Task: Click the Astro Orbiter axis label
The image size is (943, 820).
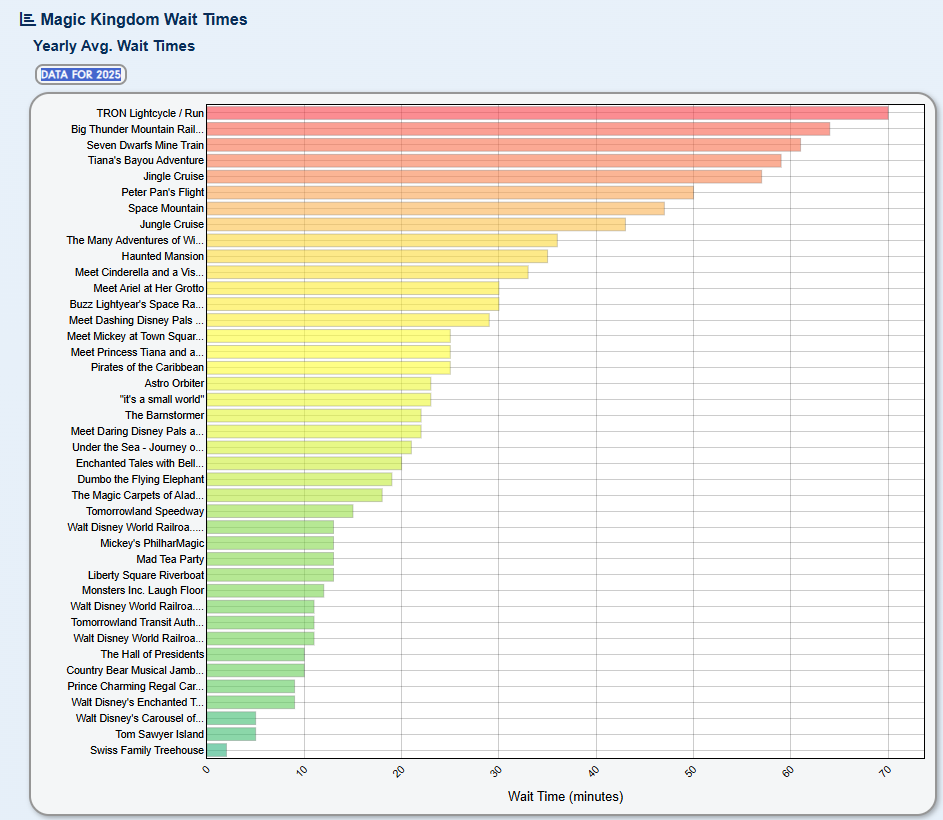Action: (x=174, y=384)
